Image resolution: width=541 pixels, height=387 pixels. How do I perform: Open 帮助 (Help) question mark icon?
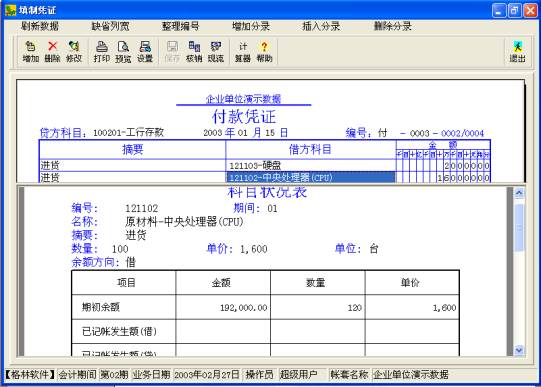[x=264, y=51]
